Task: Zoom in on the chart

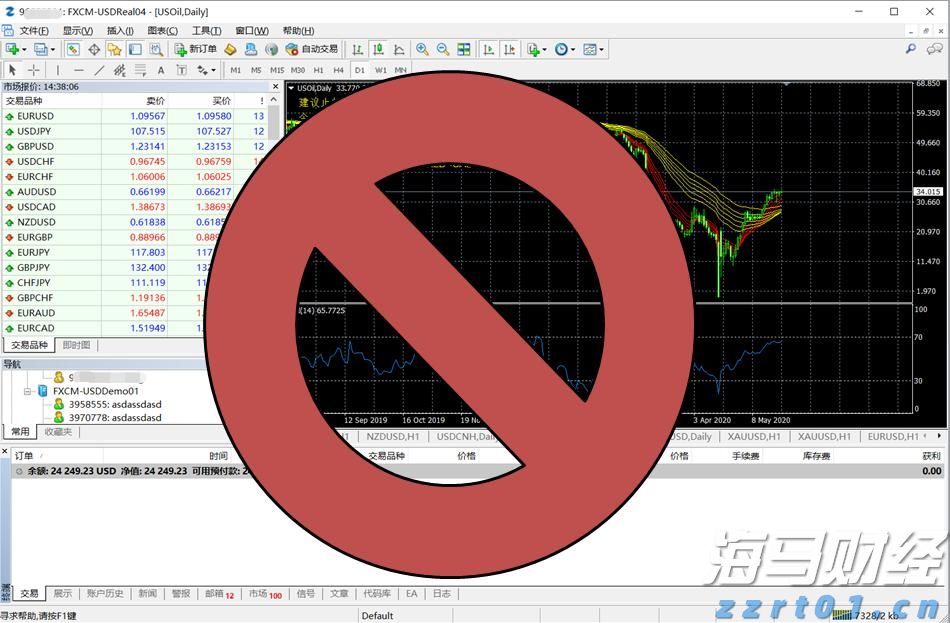Action: pyautogui.click(x=420, y=48)
